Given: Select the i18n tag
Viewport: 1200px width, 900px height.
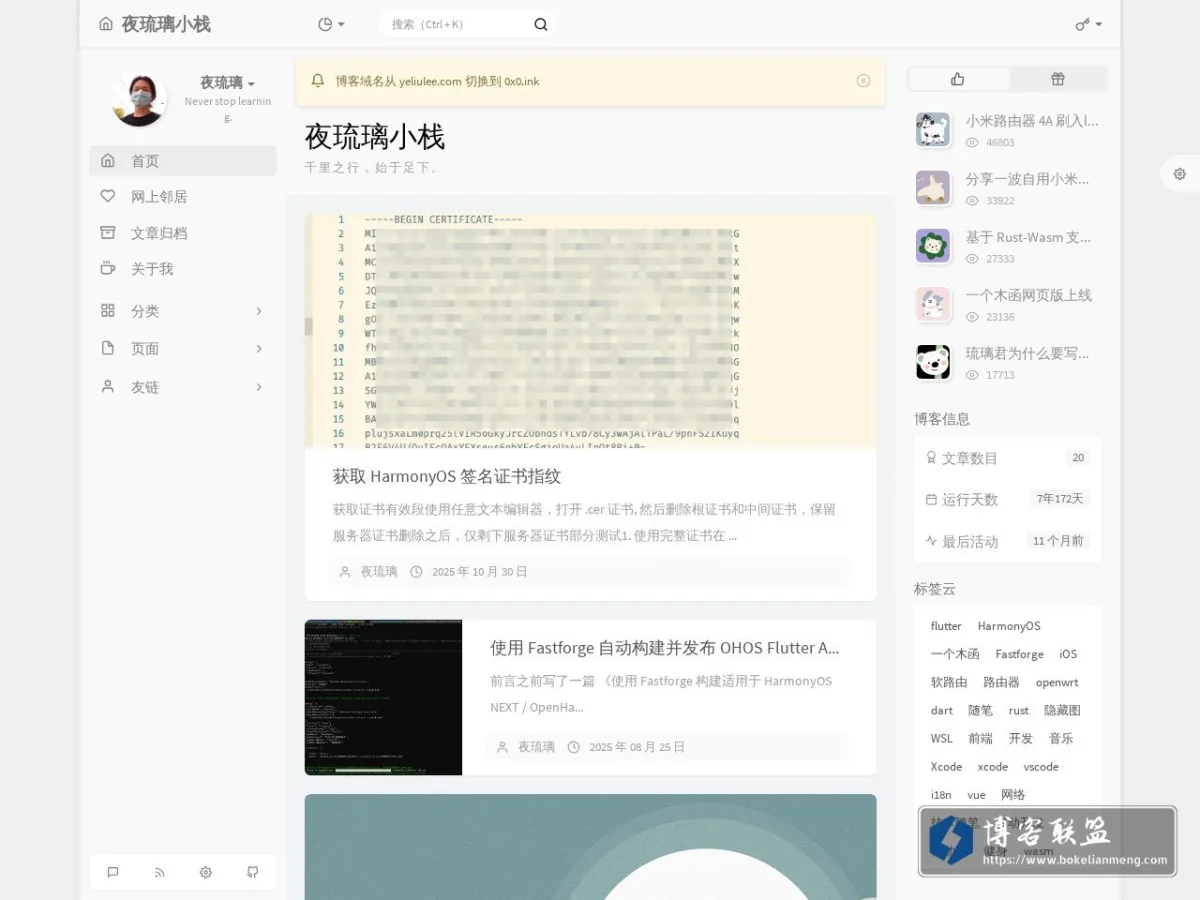Looking at the screenshot, I should 941,794.
